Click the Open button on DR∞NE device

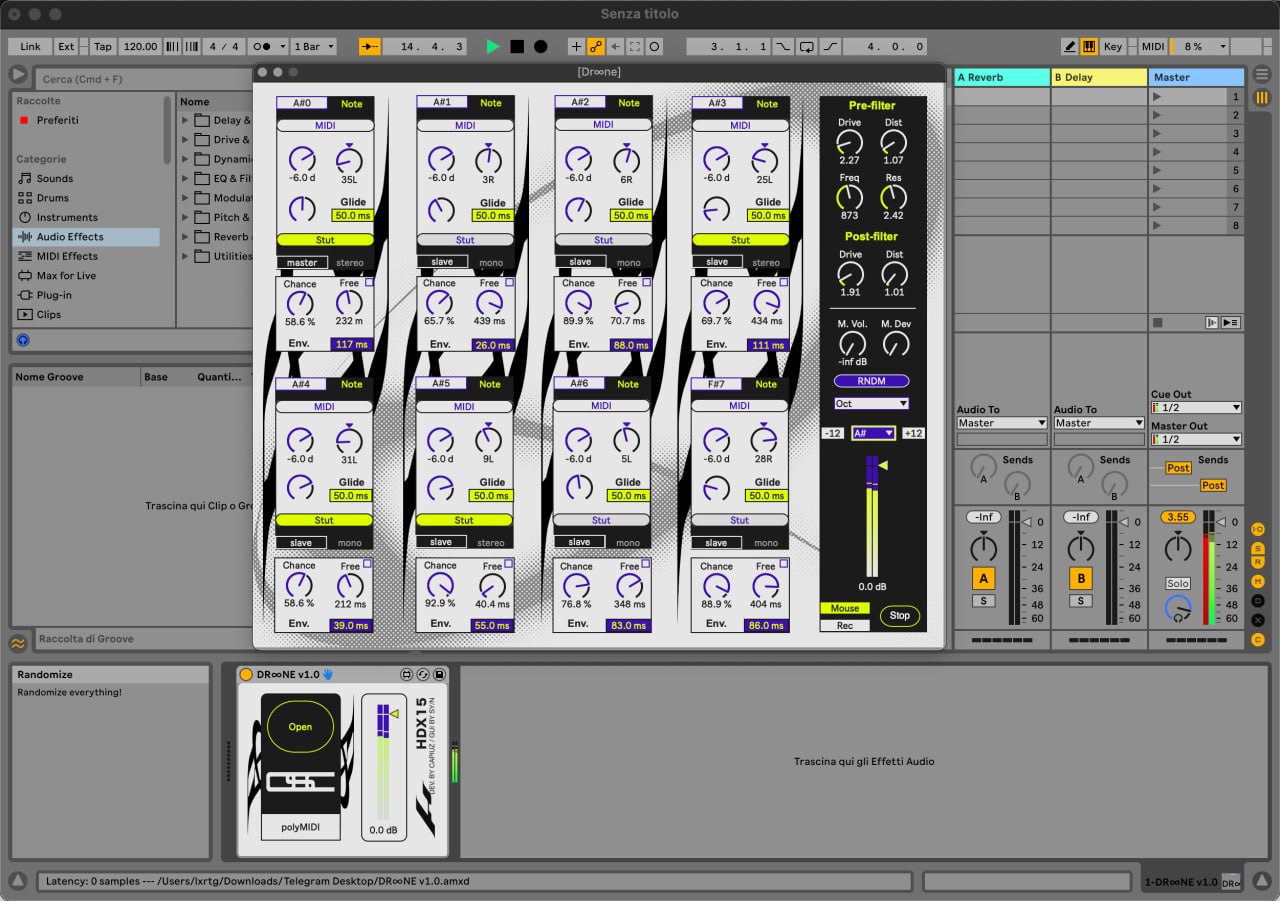click(x=300, y=727)
